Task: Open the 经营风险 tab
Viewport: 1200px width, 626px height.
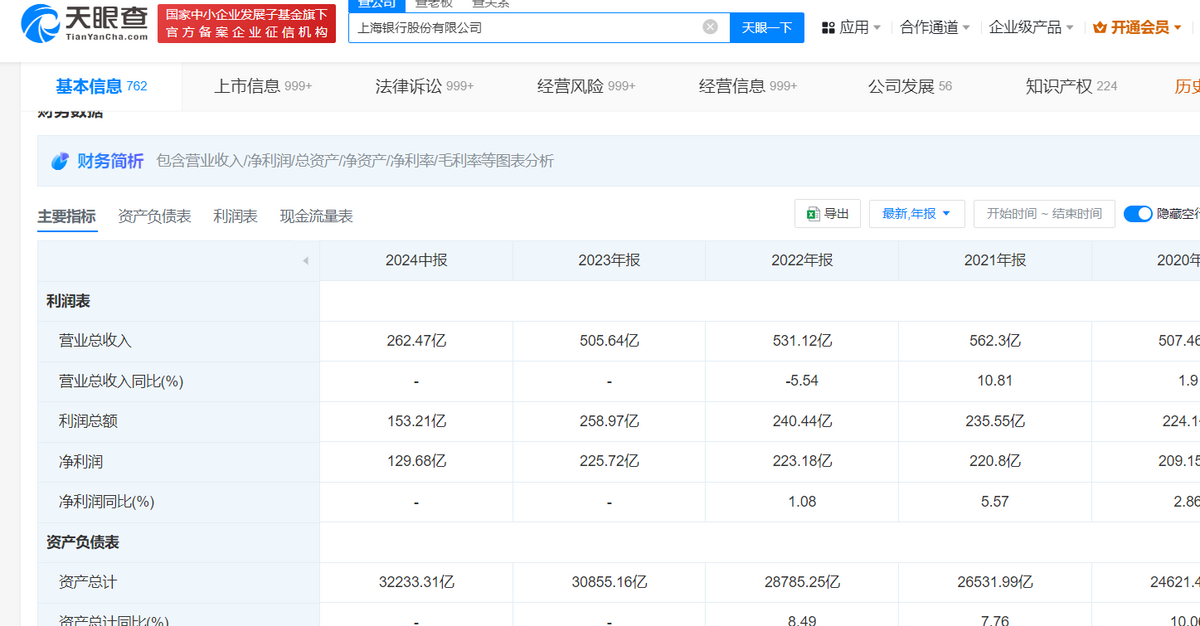Action: coord(586,86)
